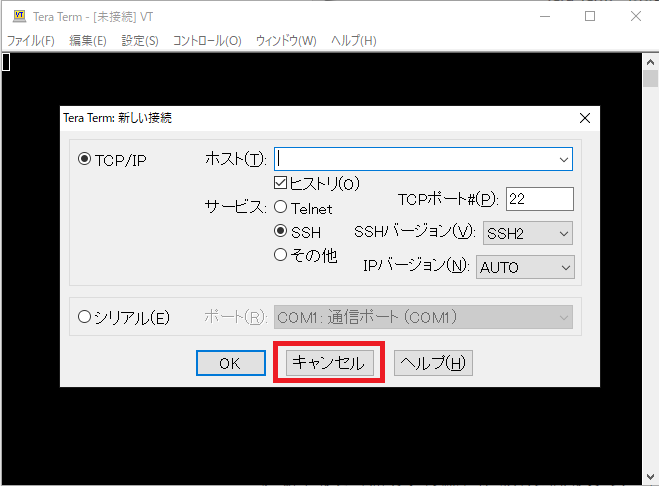The width and height of the screenshot is (659, 486).
Task: Open the ファイル(F) menu
Action: tap(31, 41)
